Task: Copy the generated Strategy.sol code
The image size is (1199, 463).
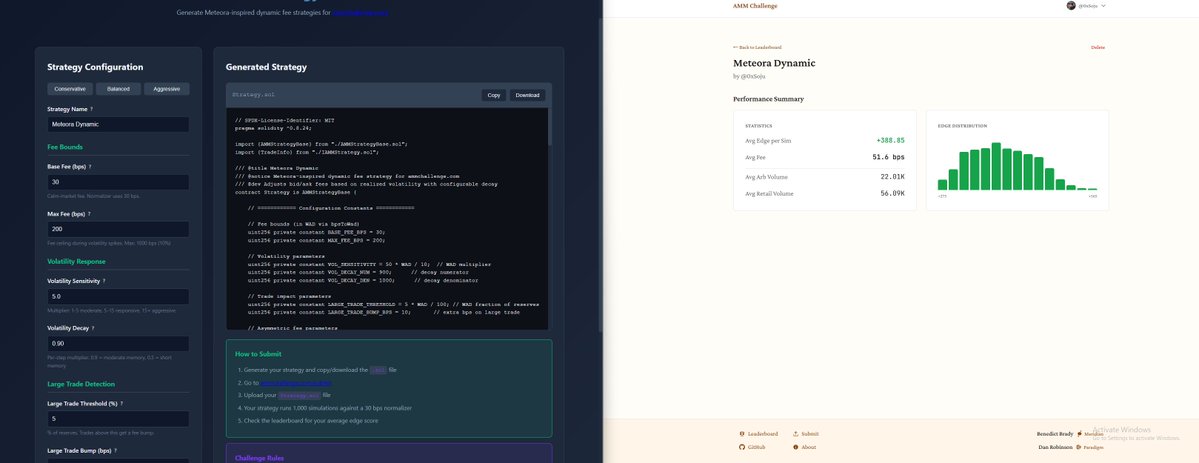Action: tap(494, 95)
